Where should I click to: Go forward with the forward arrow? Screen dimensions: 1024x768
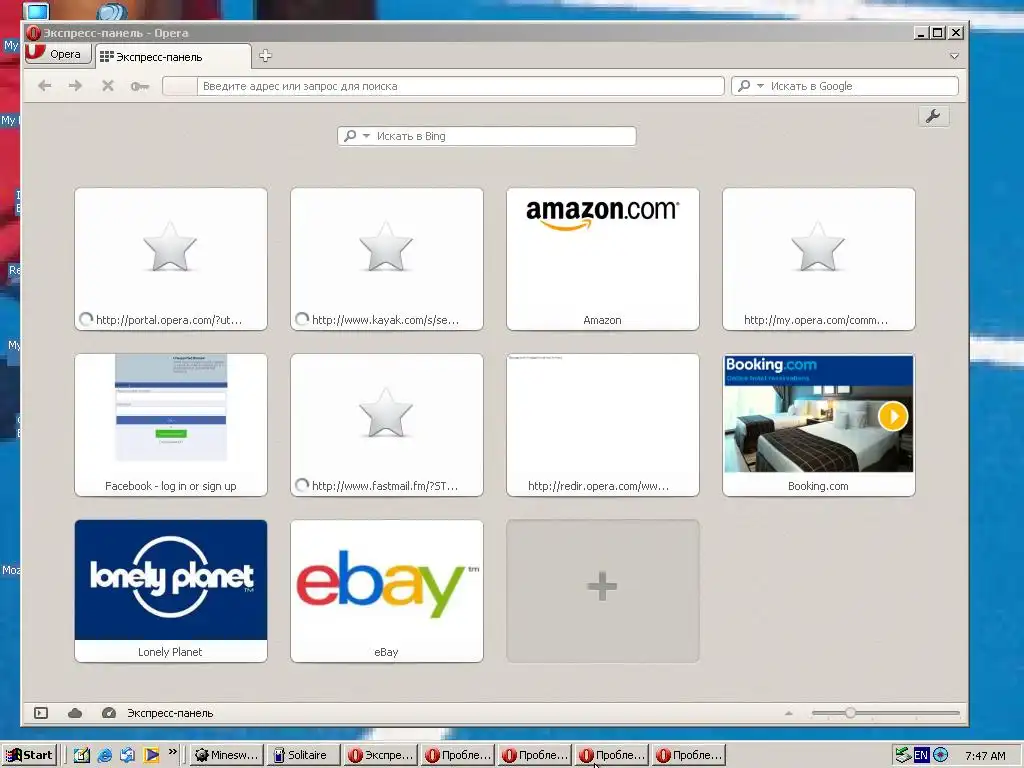point(75,86)
